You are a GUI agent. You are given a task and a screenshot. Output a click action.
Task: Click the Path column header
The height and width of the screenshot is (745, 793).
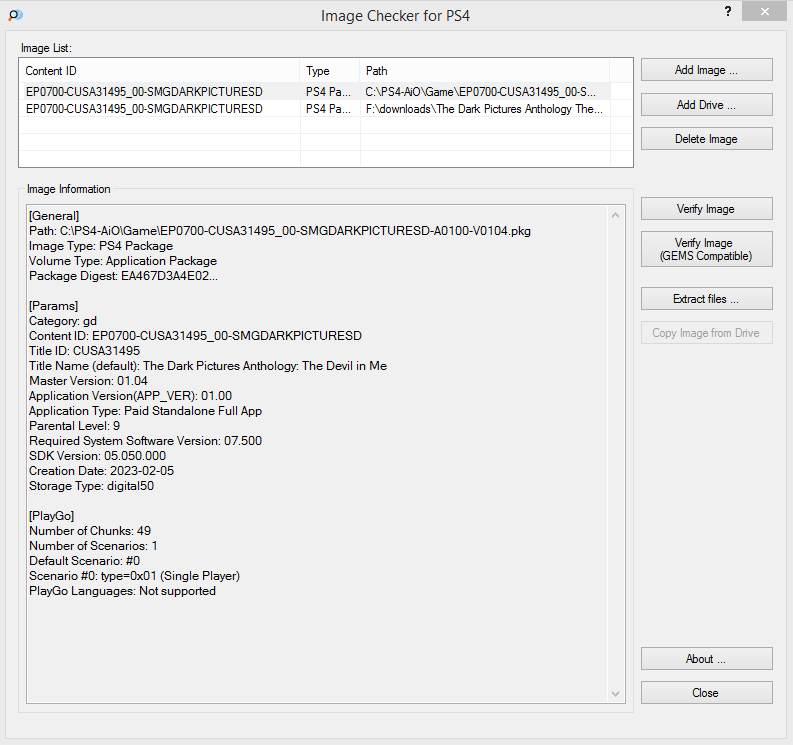[x=485, y=71]
